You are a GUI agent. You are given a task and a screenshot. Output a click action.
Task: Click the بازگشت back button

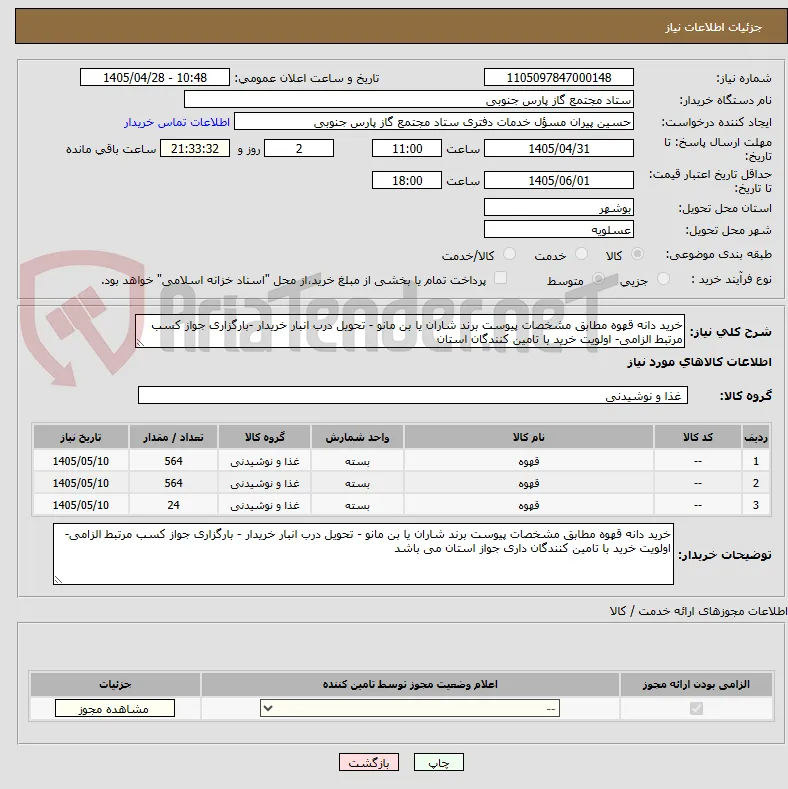click(369, 762)
